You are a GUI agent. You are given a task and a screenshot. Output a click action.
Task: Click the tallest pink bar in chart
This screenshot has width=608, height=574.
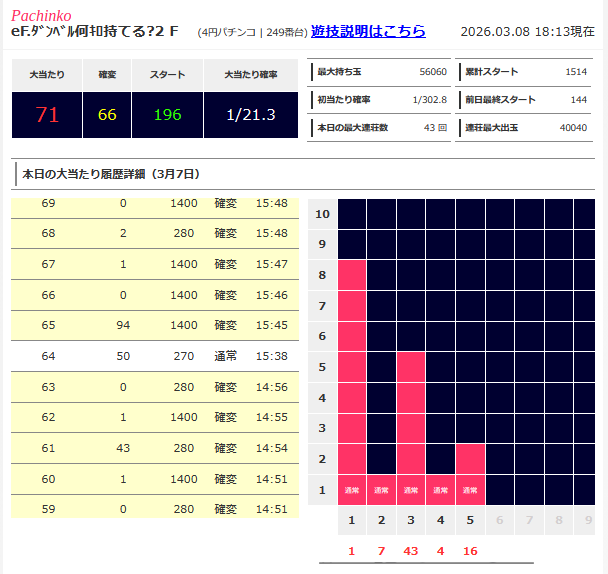click(352, 370)
